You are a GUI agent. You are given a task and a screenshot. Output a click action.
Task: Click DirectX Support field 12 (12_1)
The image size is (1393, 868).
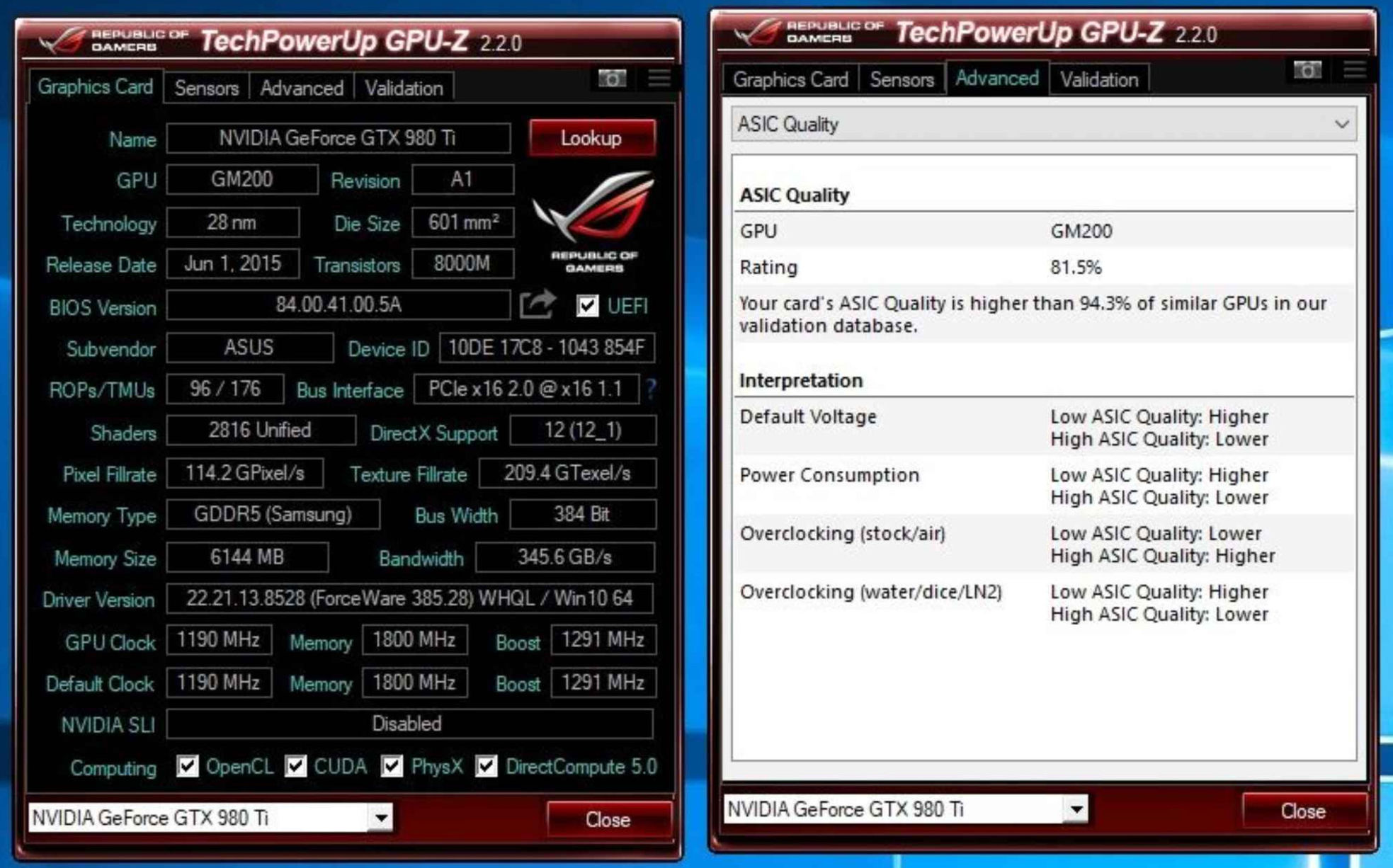click(x=583, y=430)
